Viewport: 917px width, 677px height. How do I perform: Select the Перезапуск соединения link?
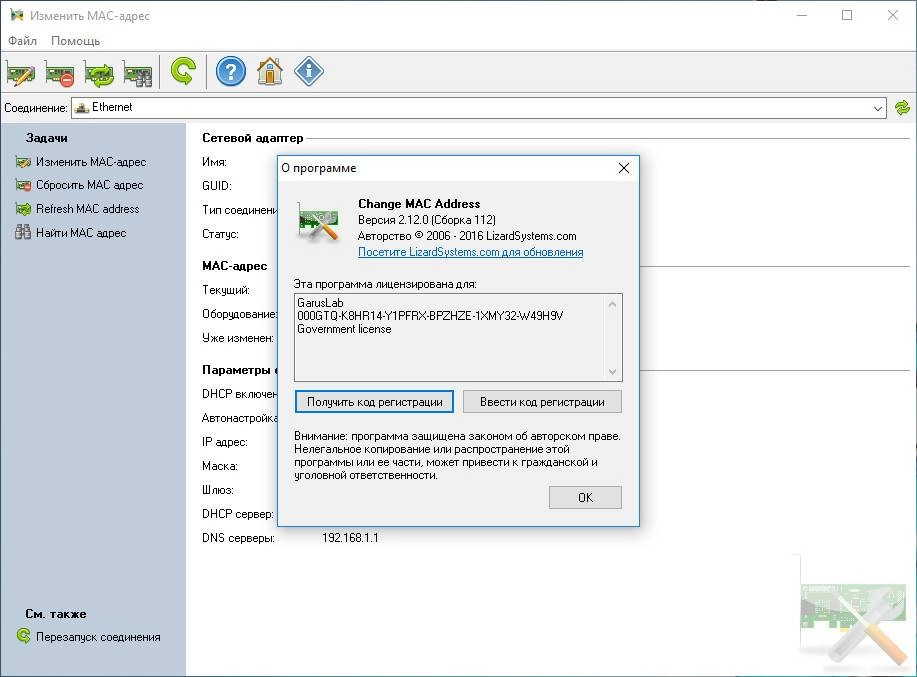(x=98, y=637)
